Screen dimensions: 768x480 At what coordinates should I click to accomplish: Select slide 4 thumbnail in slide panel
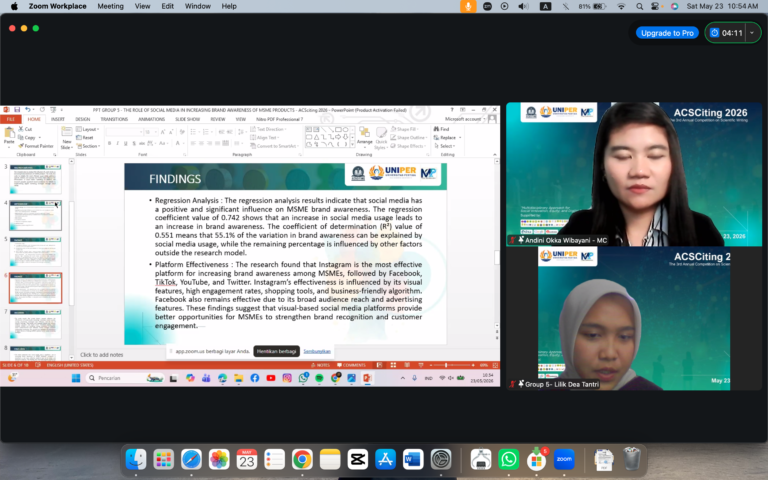coord(35,215)
